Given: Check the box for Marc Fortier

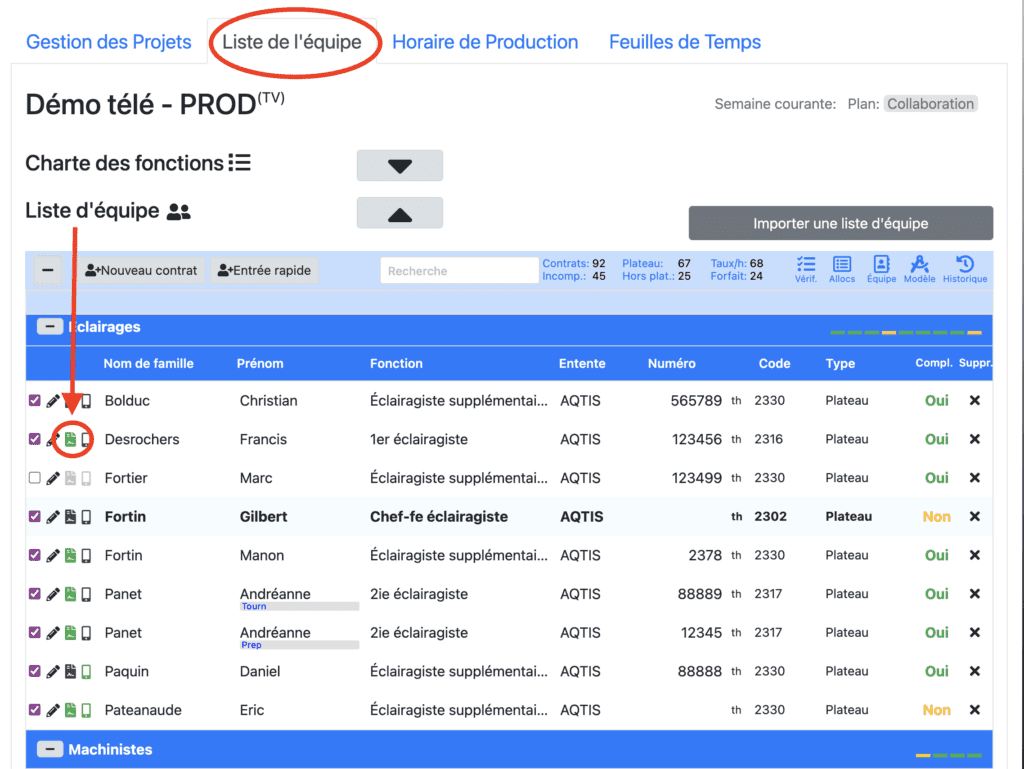Looking at the screenshot, I should 35,478.
